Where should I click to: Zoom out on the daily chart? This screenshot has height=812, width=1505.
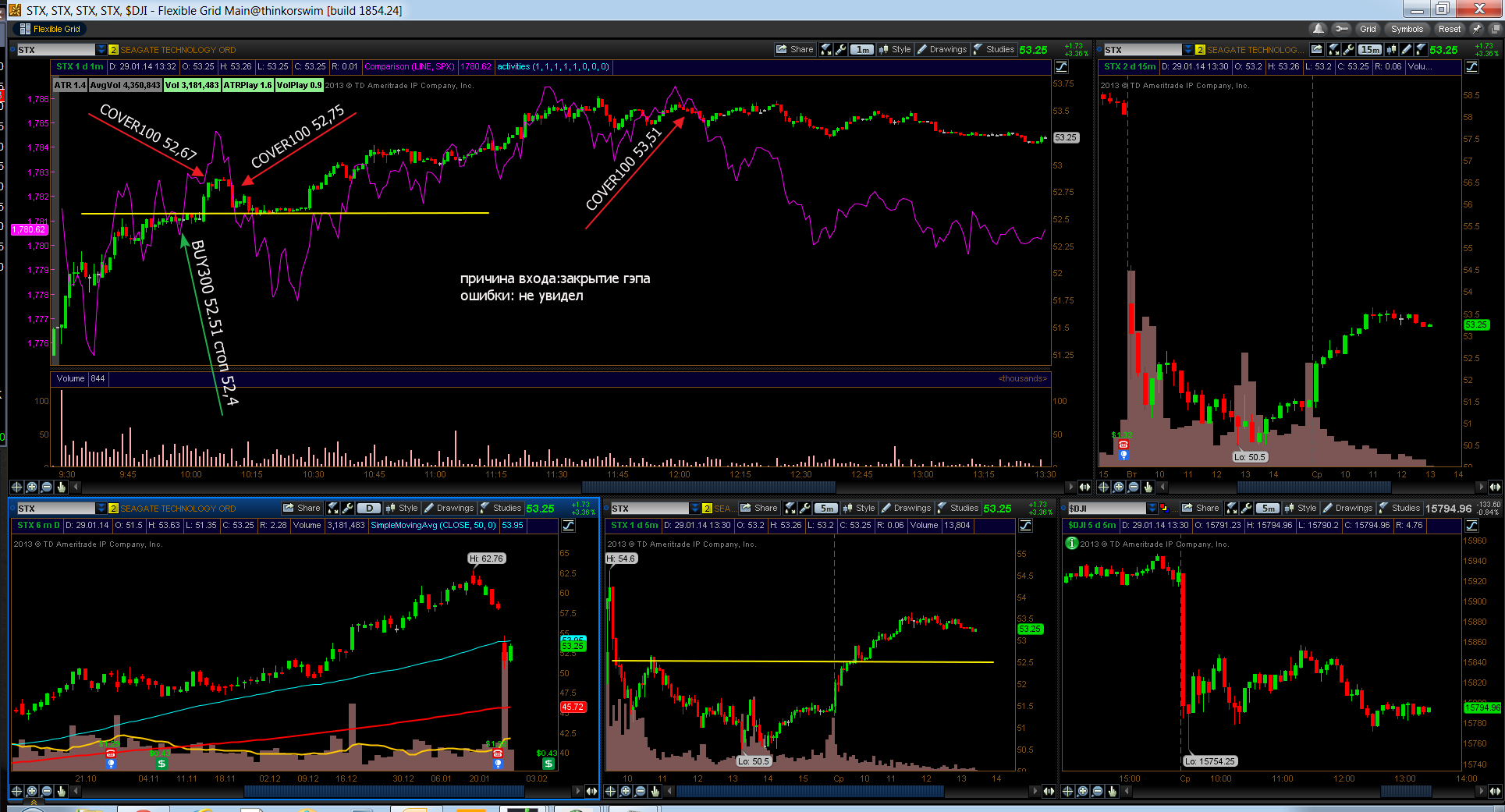pyautogui.click(x=47, y=791)
